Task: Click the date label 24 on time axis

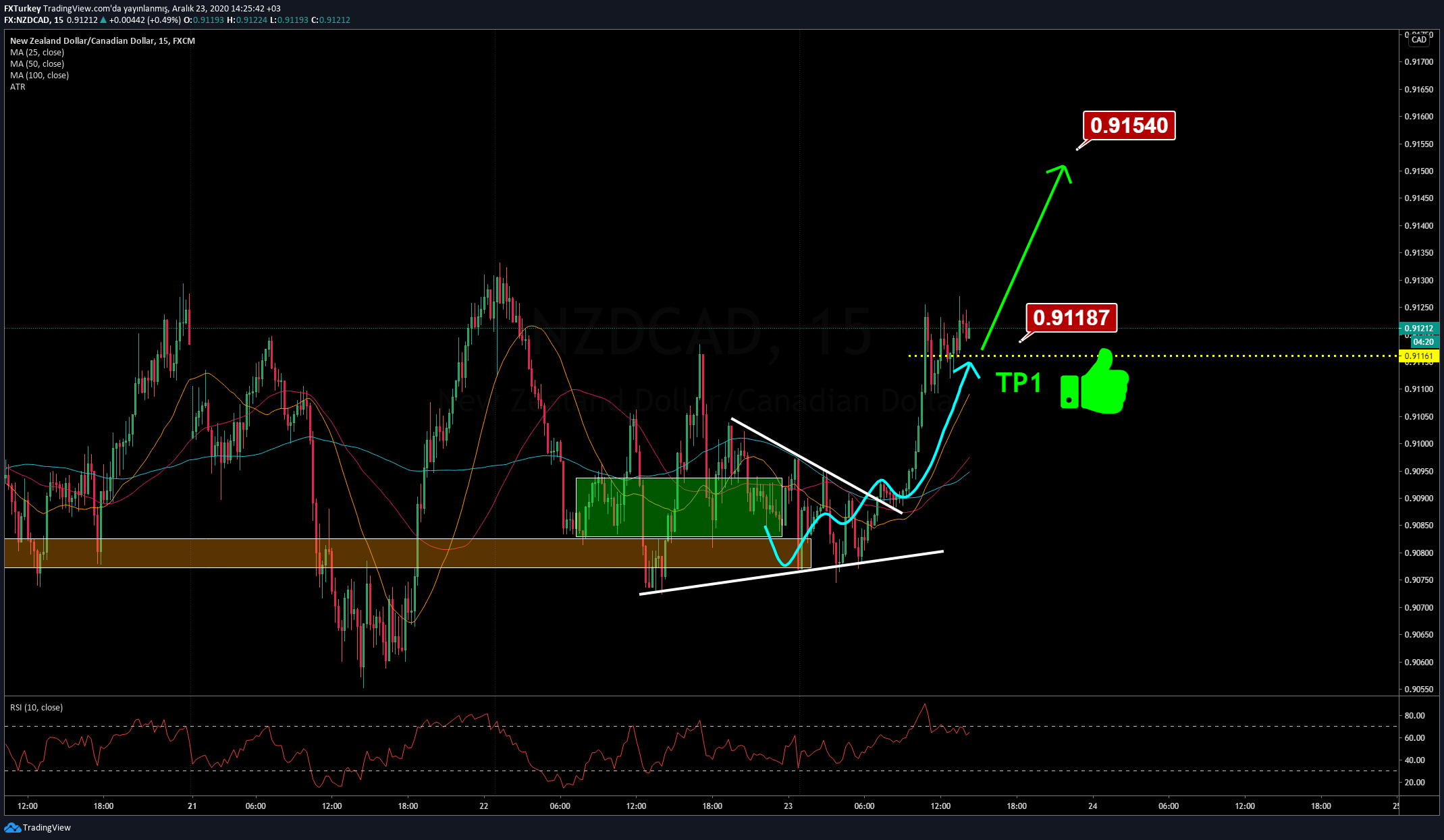Action: [1093, 806]
